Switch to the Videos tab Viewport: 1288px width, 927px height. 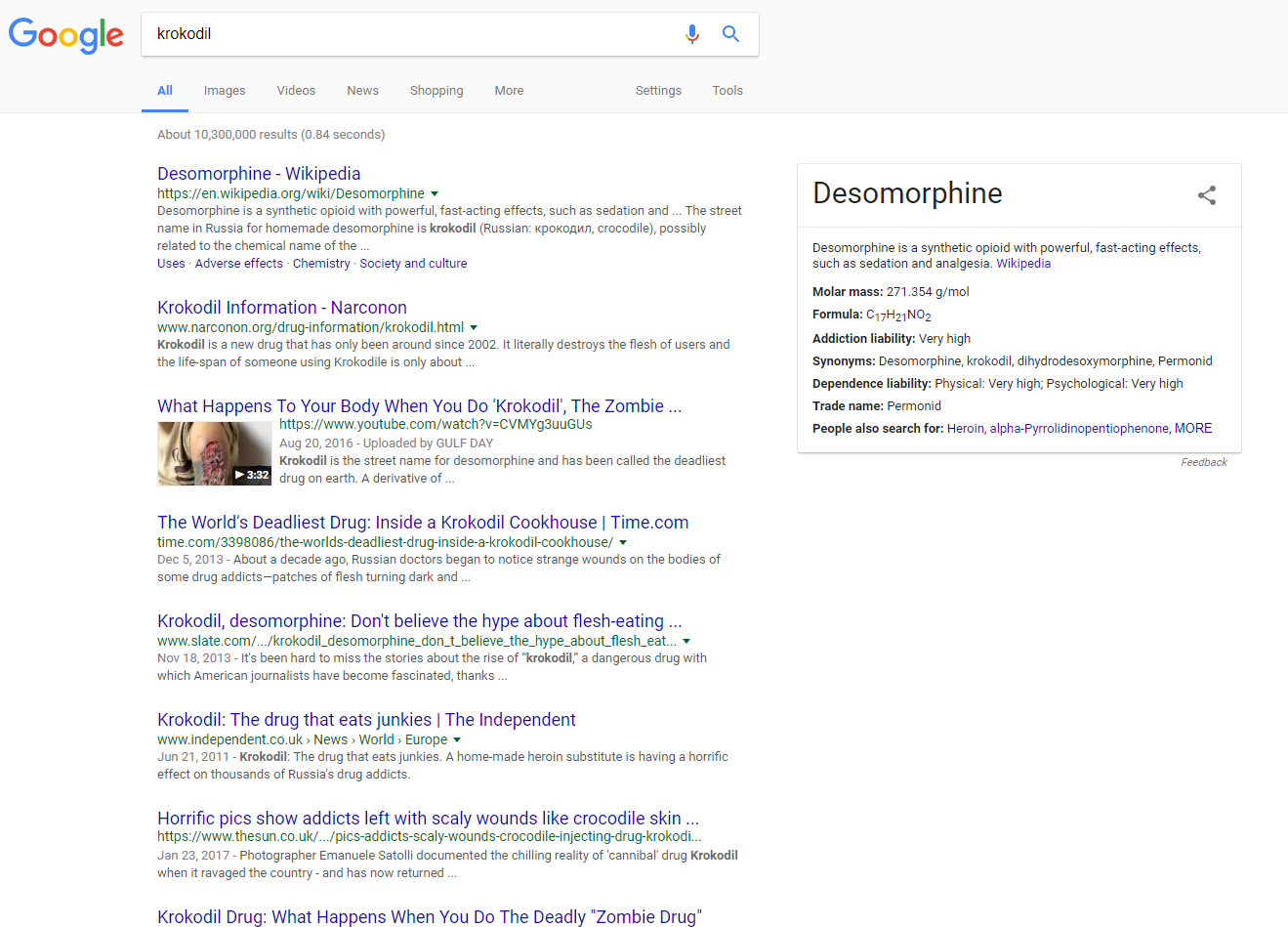tap(296, 91)
